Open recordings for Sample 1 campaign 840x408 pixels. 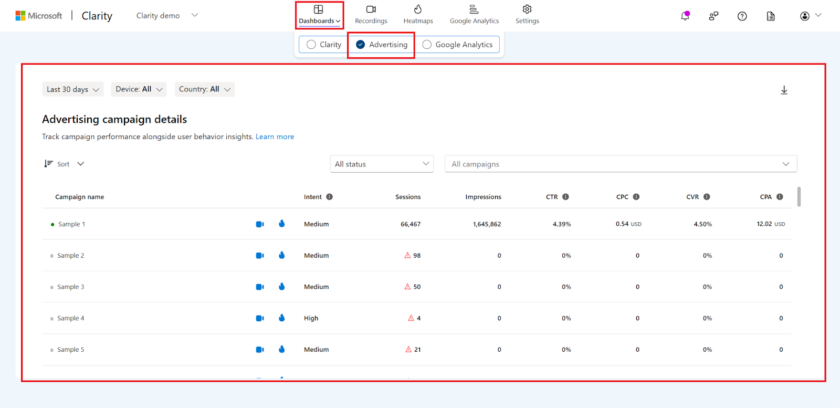pyautogui.click(x=260, y=225)
